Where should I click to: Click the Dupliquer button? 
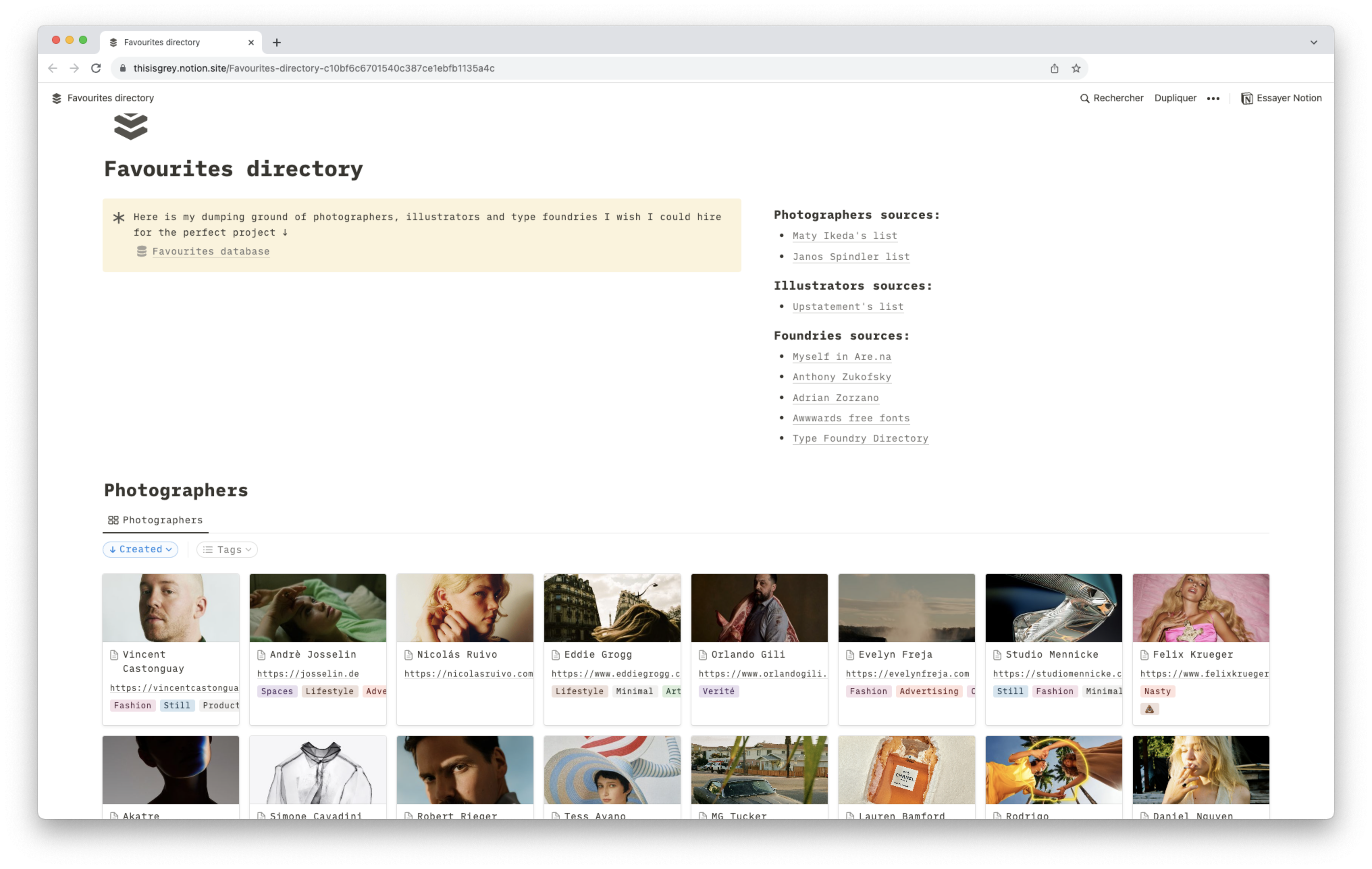pyautogui.click(x=1175, y=98)
